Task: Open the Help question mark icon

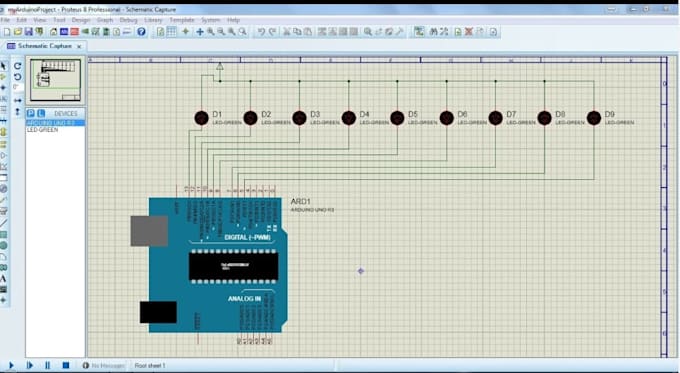Action: (141, 32)
